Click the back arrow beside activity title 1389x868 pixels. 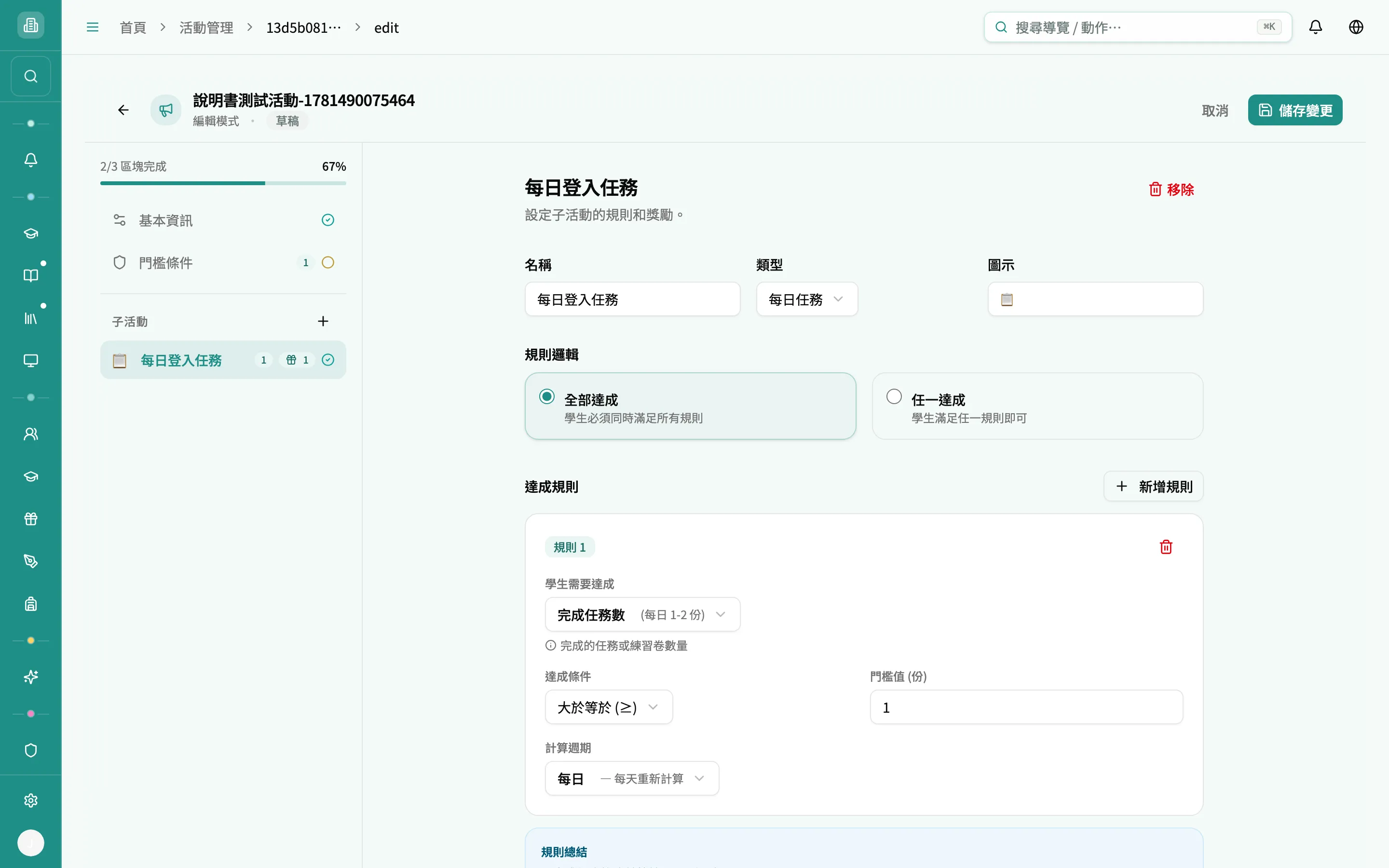click(x=123, y=109)
